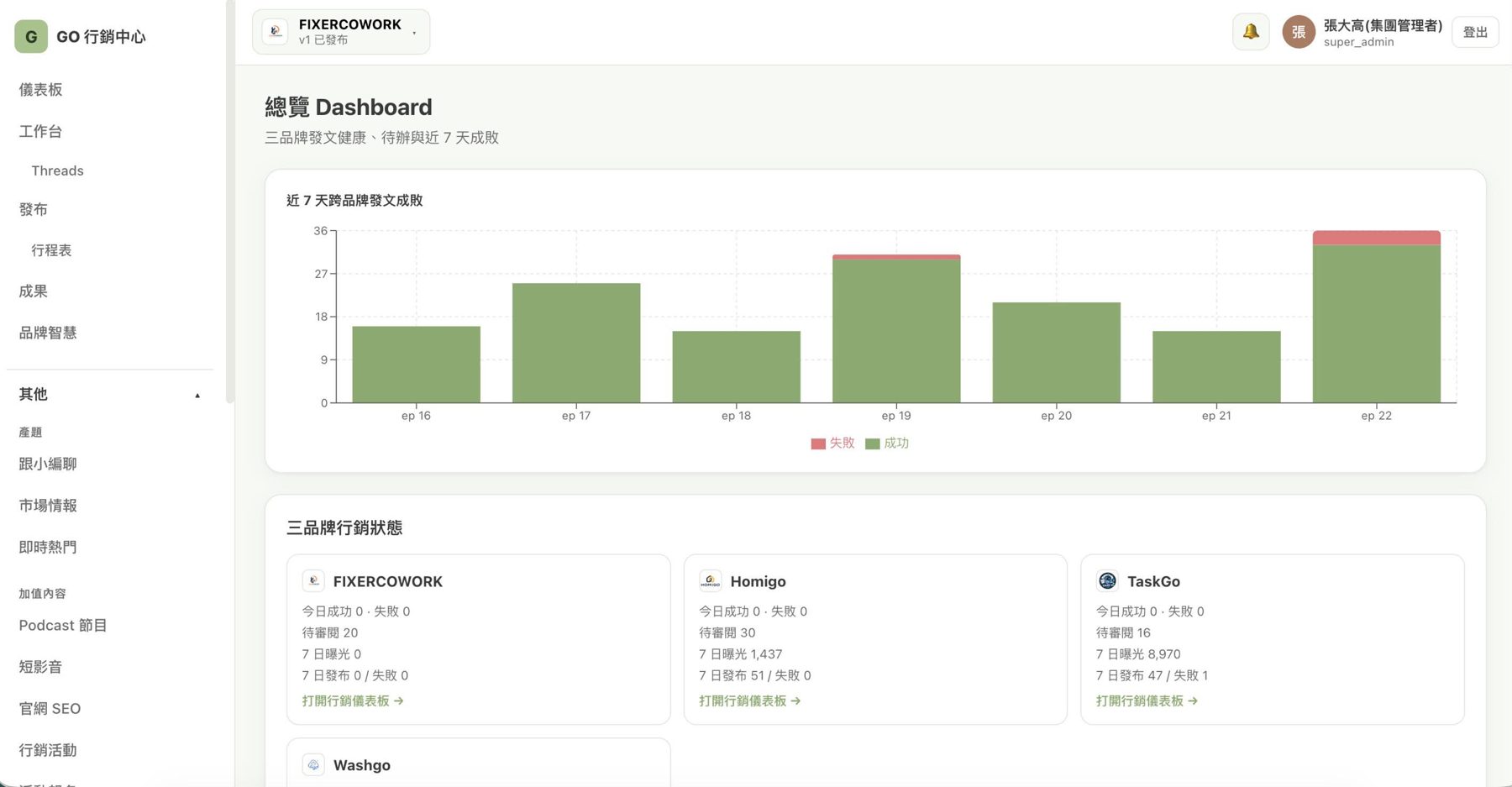Open Homigo 打開行銷儀表板 link
1512x787 pixels.
[750, 700]
